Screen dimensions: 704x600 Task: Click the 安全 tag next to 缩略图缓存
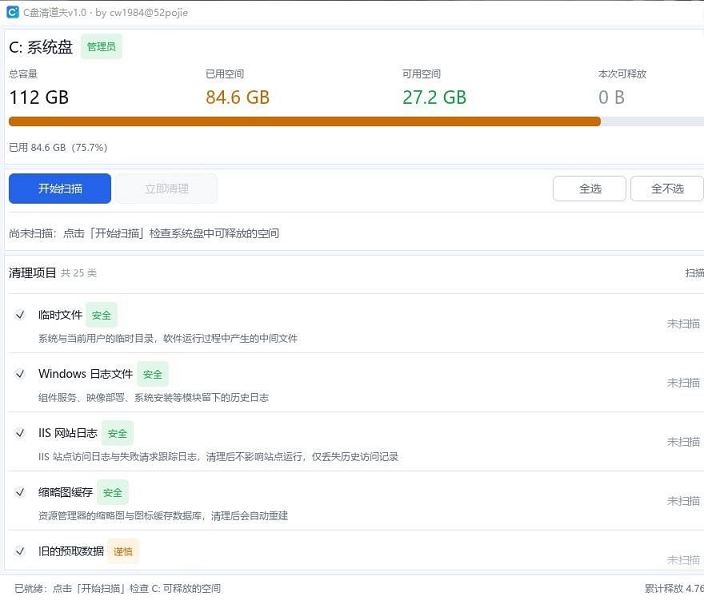click(x=113, y=493)
